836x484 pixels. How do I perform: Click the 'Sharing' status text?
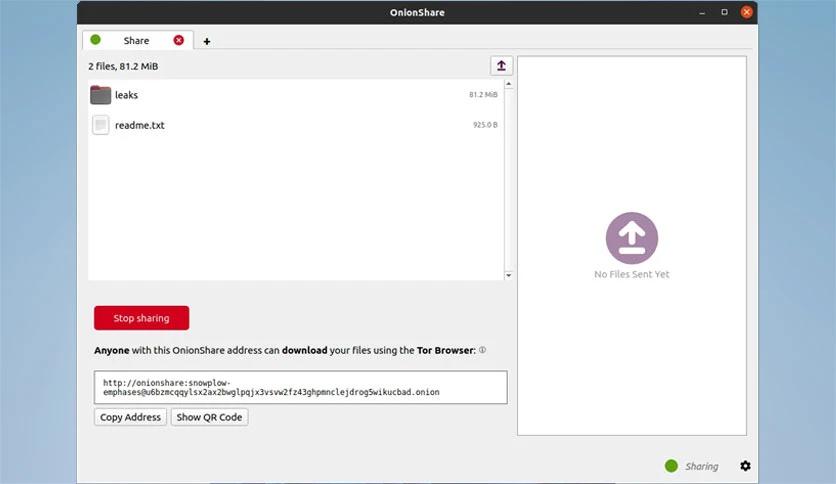(x=701, y=466)
